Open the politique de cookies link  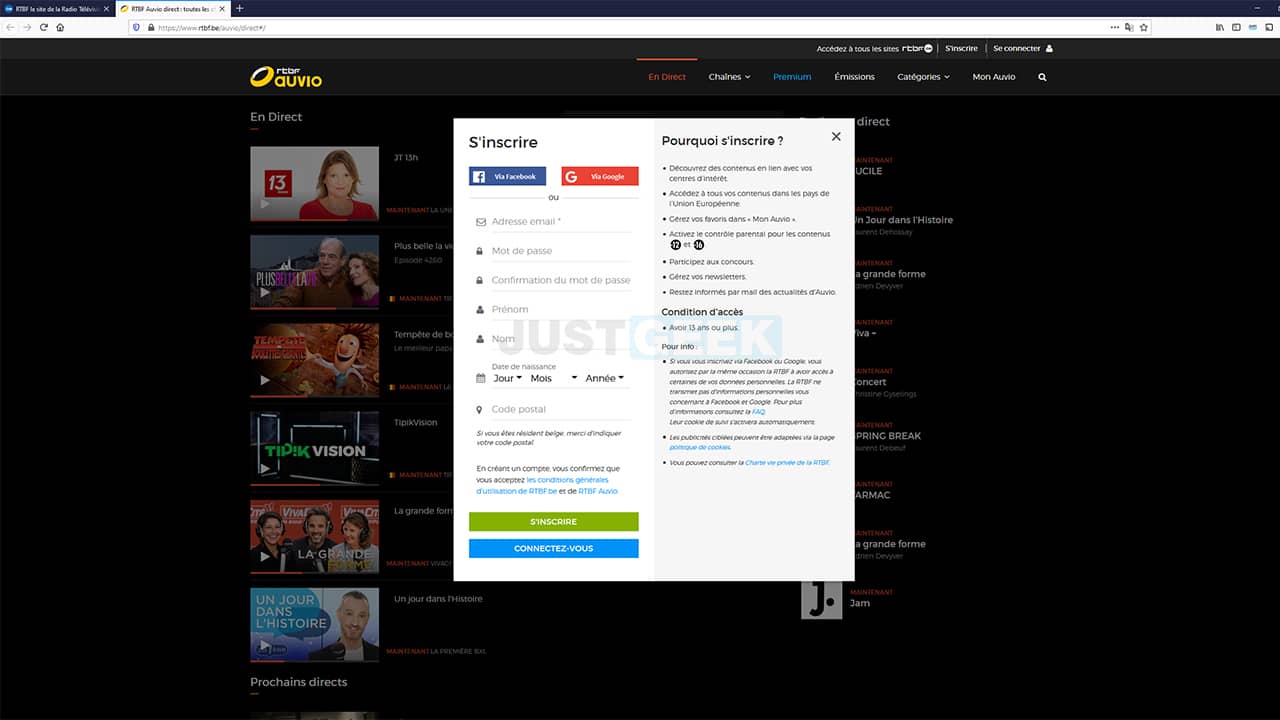(700, 447)
